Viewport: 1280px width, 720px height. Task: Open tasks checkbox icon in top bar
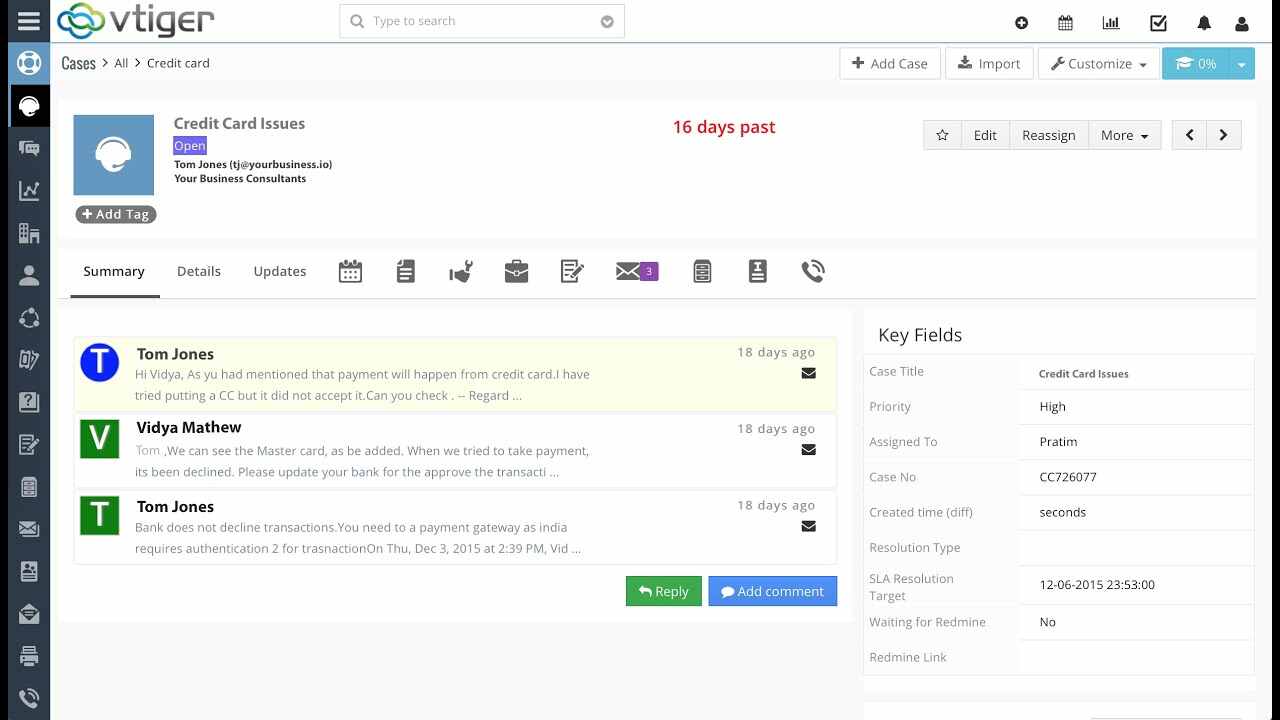coord(1158,23)
